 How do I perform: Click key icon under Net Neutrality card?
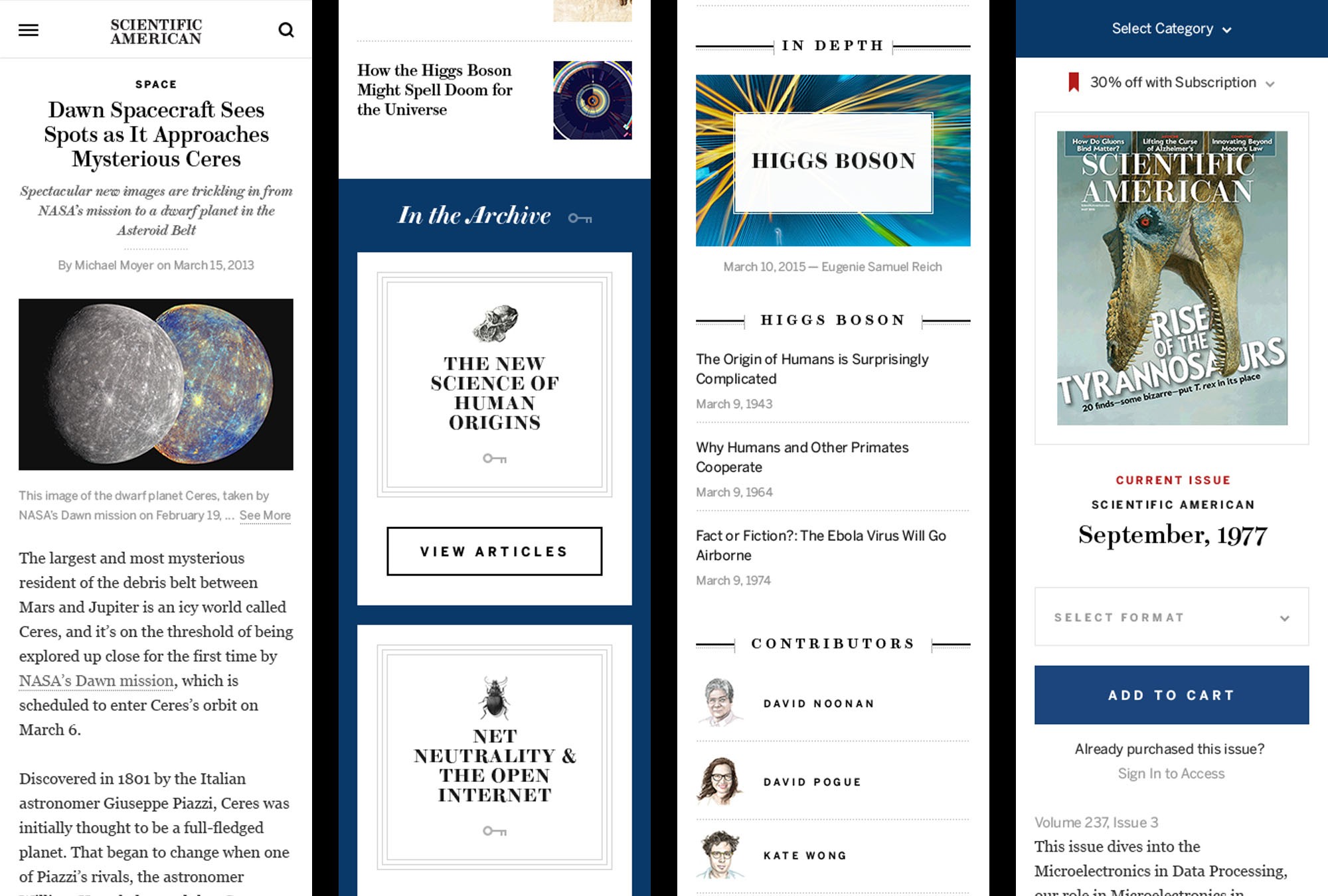point(495,831)
